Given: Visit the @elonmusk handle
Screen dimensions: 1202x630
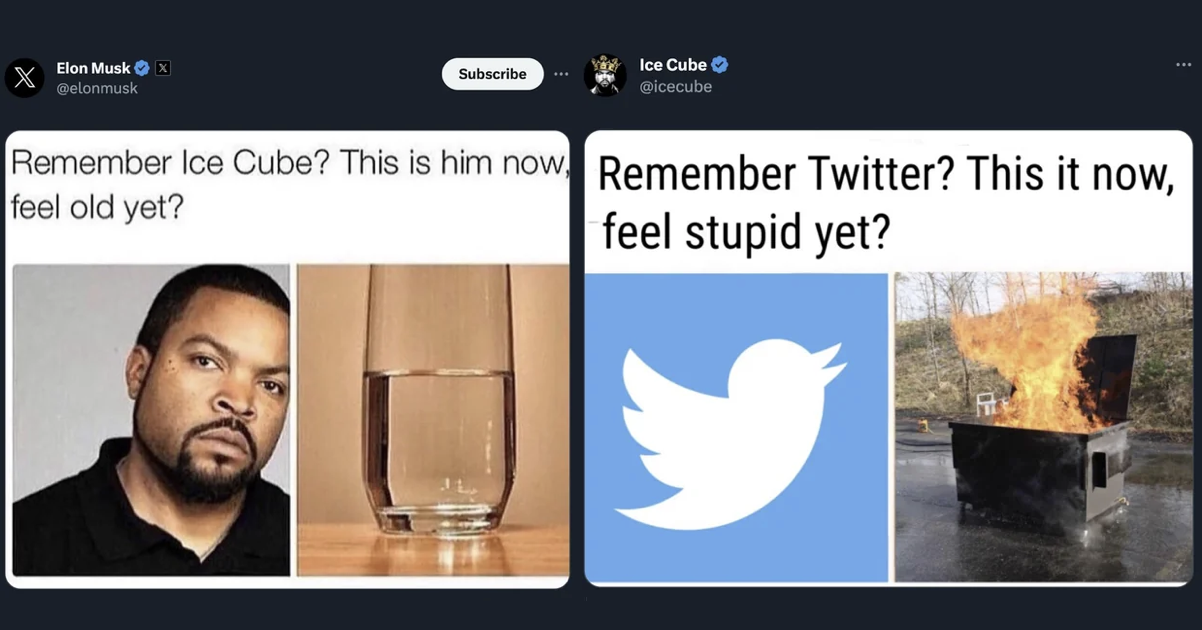Looking at the screenshot, I should coord(97,88).
